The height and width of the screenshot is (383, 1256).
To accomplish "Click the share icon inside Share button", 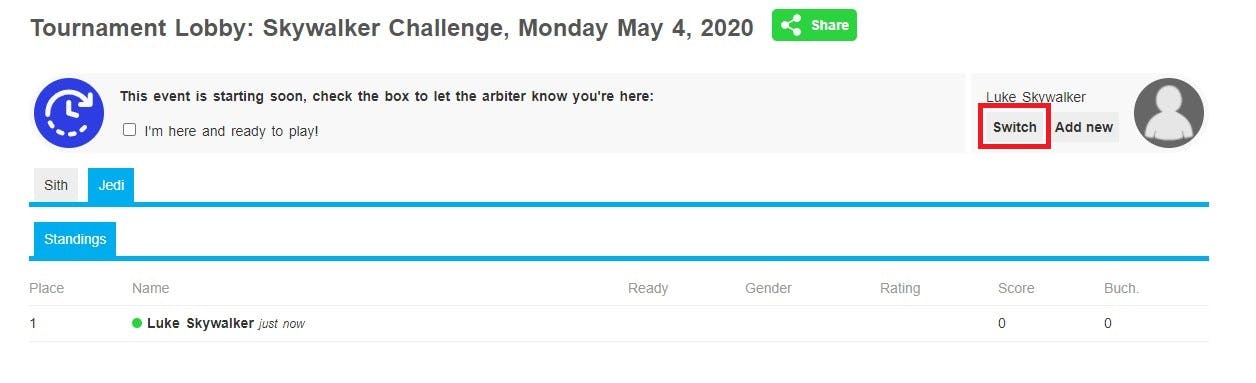I will [x=791, y=25].
